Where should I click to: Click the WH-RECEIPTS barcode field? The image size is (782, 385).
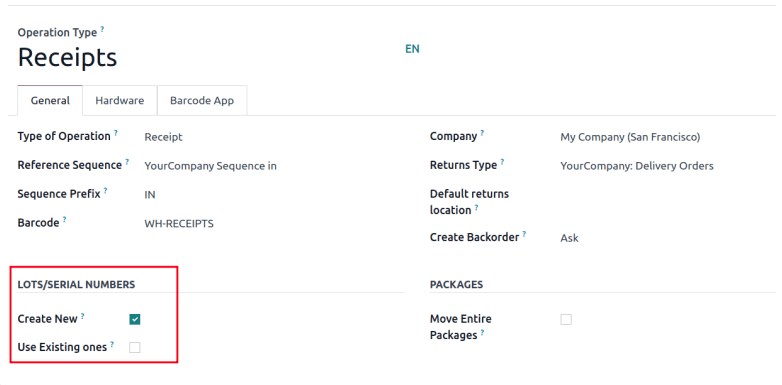pos(273,223)
